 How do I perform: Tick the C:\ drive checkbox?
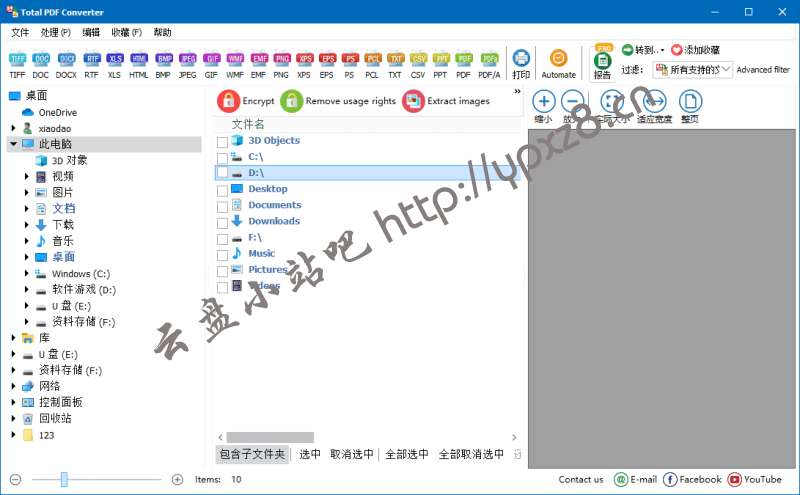tap(222, 158)
